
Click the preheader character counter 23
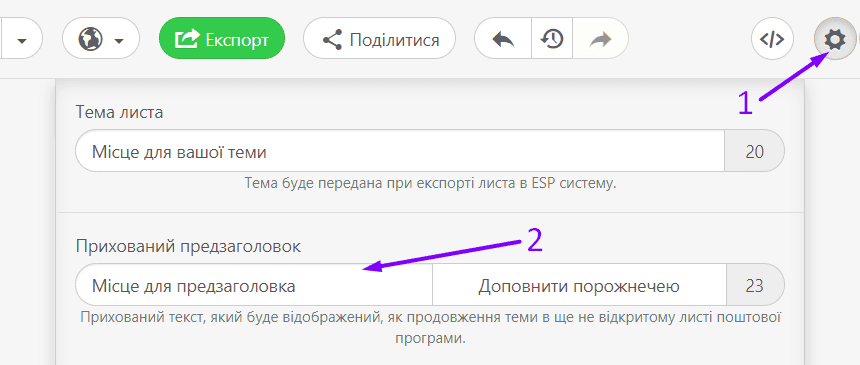755,285
